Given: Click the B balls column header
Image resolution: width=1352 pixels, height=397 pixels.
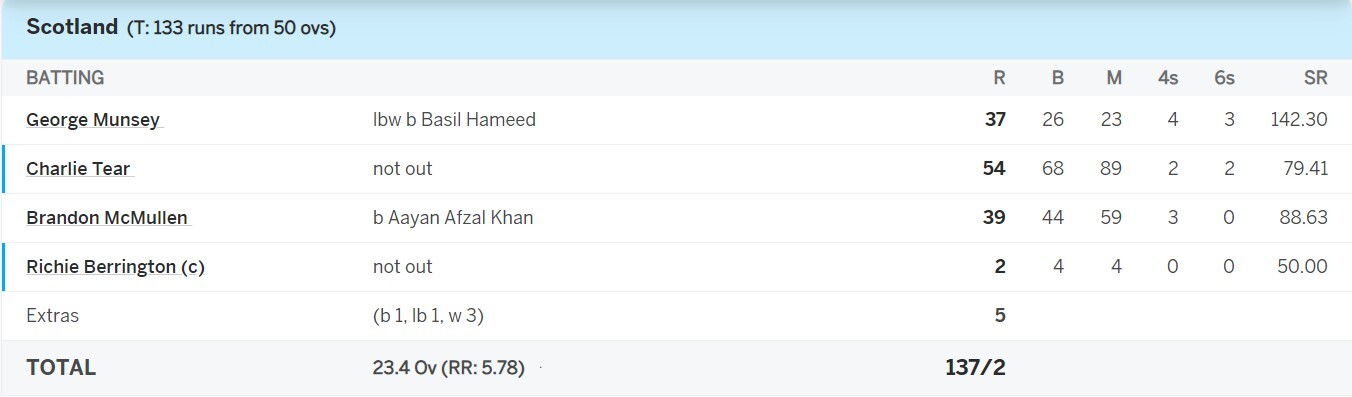Looking at the screenshot, I should (1058, 78).
